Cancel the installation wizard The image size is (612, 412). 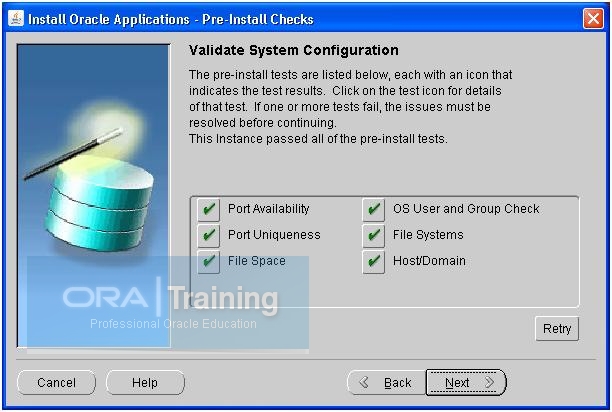[x=57, y=382]
